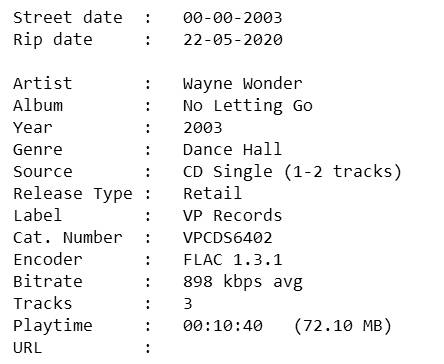Click the Year value 2003

tap(203, 128)
